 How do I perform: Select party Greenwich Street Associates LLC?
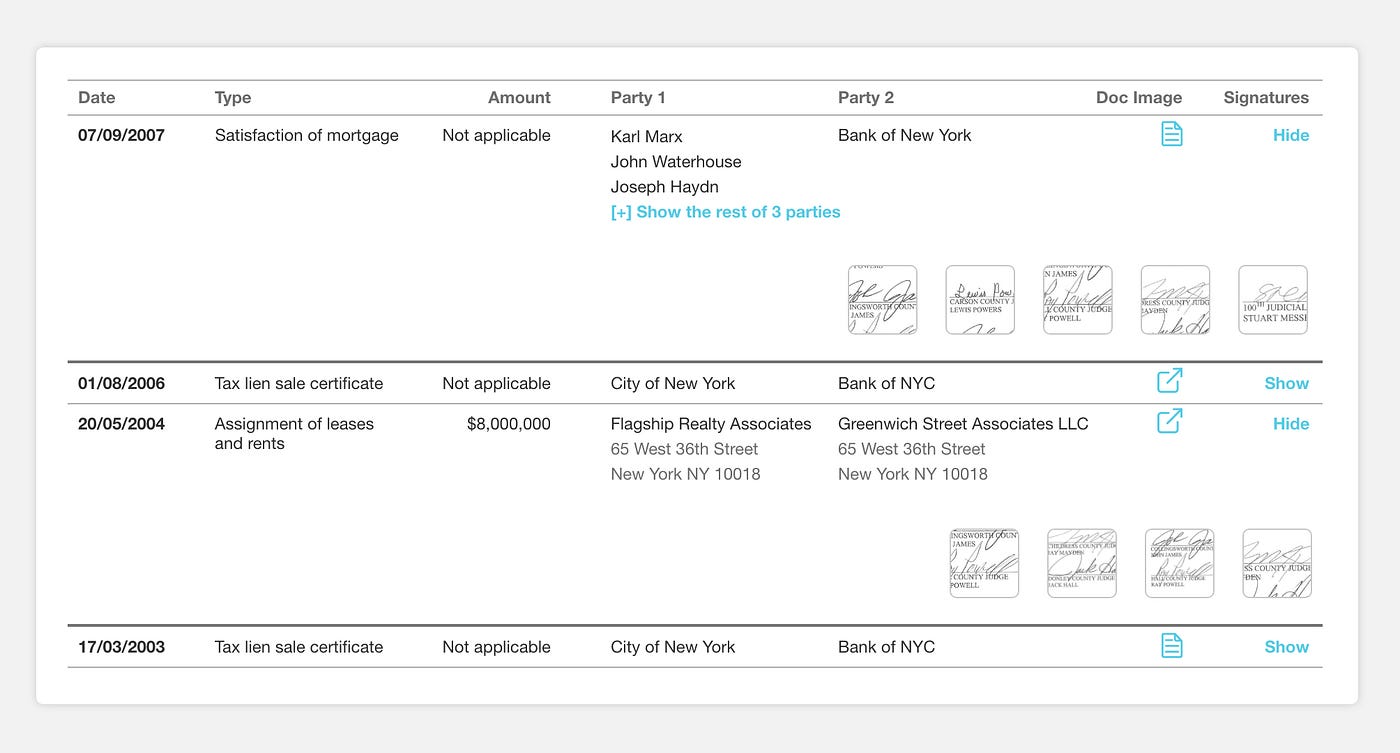click(963, 423)
